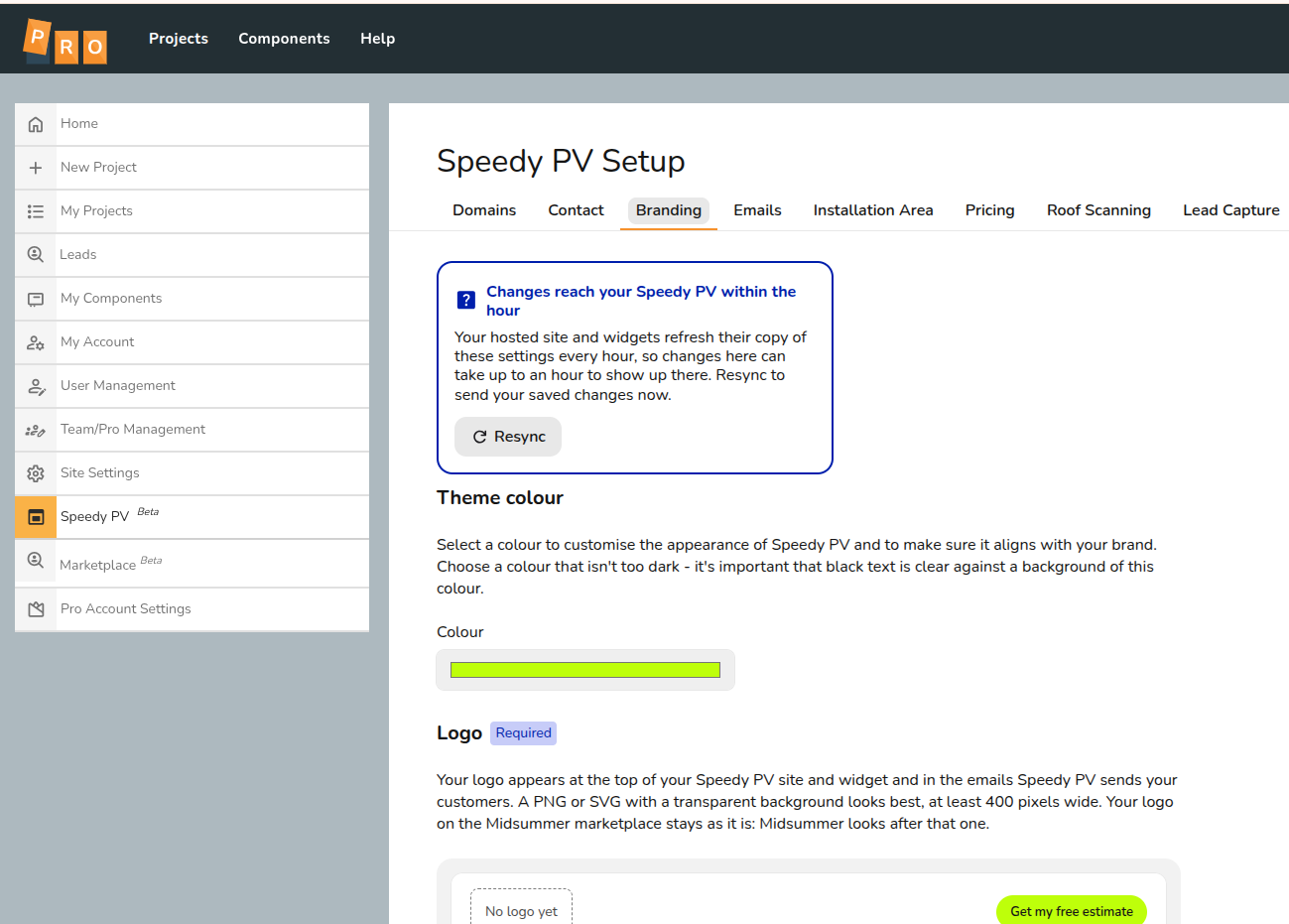1289x924 pixels.
Task: Click the orange Speedy PV sidebar icon
Action: click(36, 517)
